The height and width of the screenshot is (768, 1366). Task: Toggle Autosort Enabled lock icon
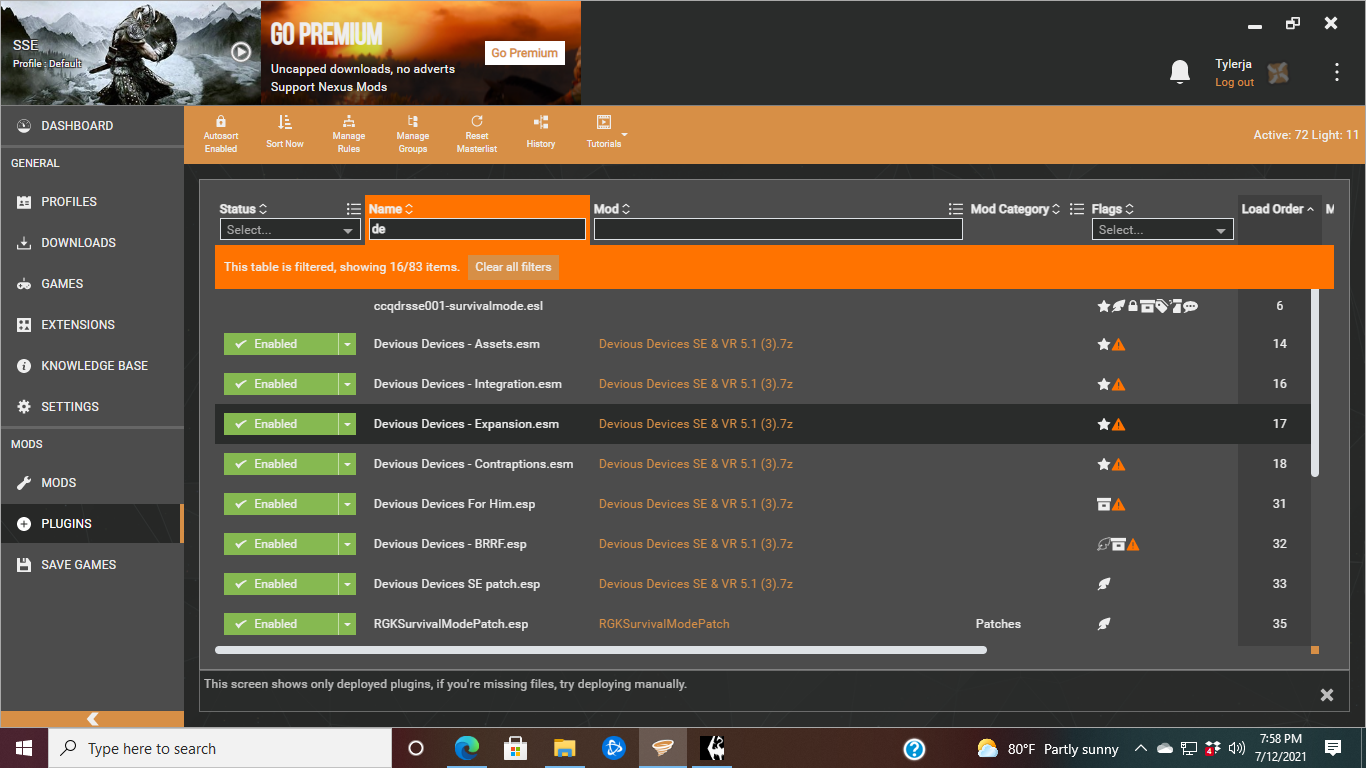tap(221, 121)
